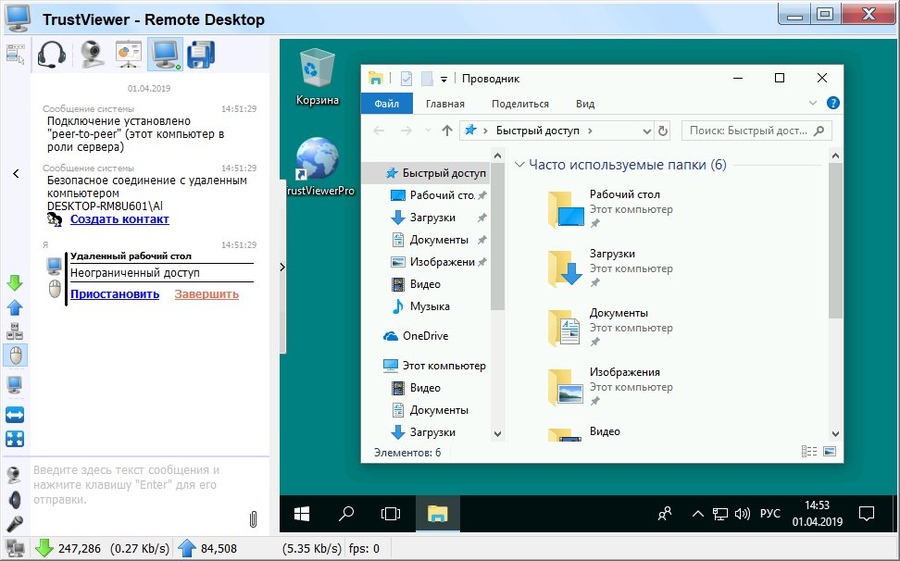Switch to the Главная ribbon tab
Image resolution: width=900 pixels, height=561 pixels.
(x=445, y=104)
